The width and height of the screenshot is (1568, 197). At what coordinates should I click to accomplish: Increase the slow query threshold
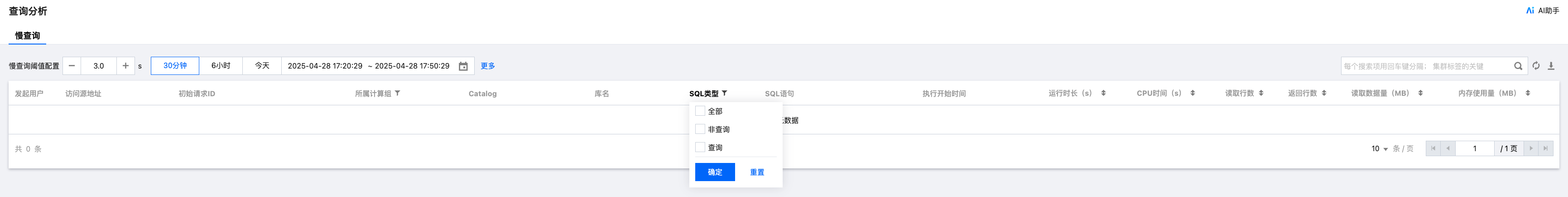tap(125, 66)
